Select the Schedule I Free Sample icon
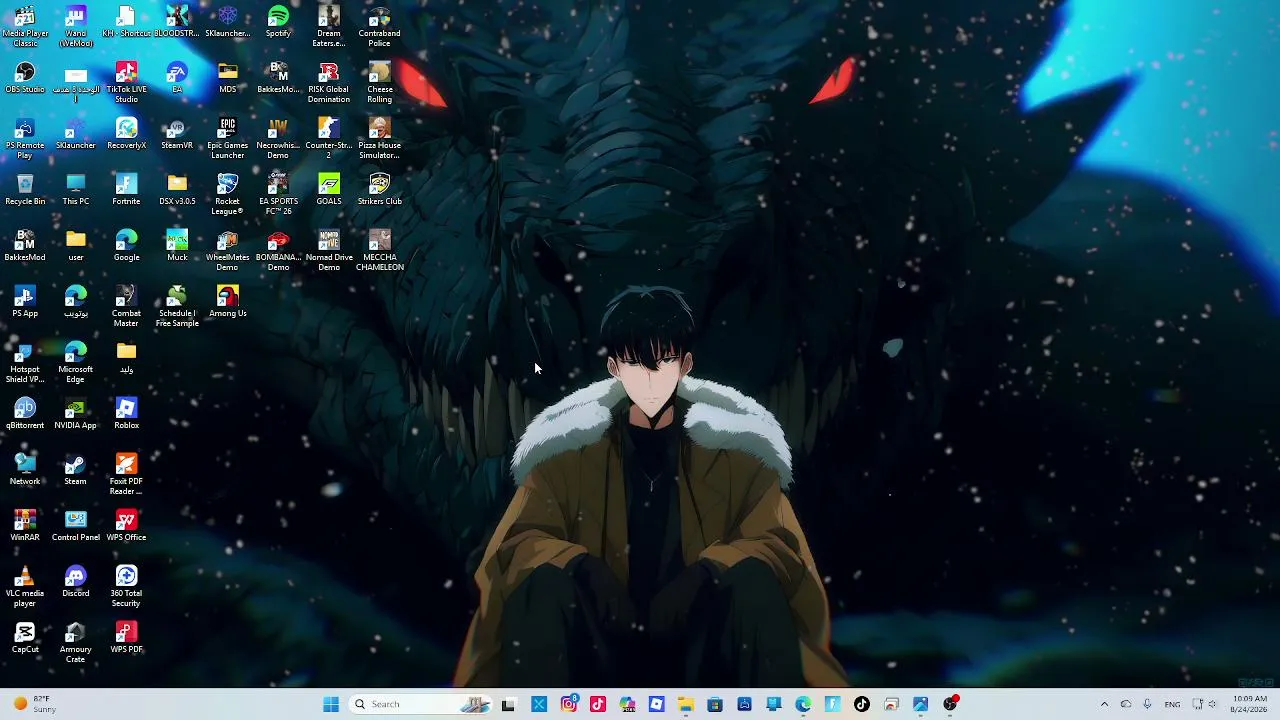Viewport: 1280px width, 720px height. tap(177, 307)
